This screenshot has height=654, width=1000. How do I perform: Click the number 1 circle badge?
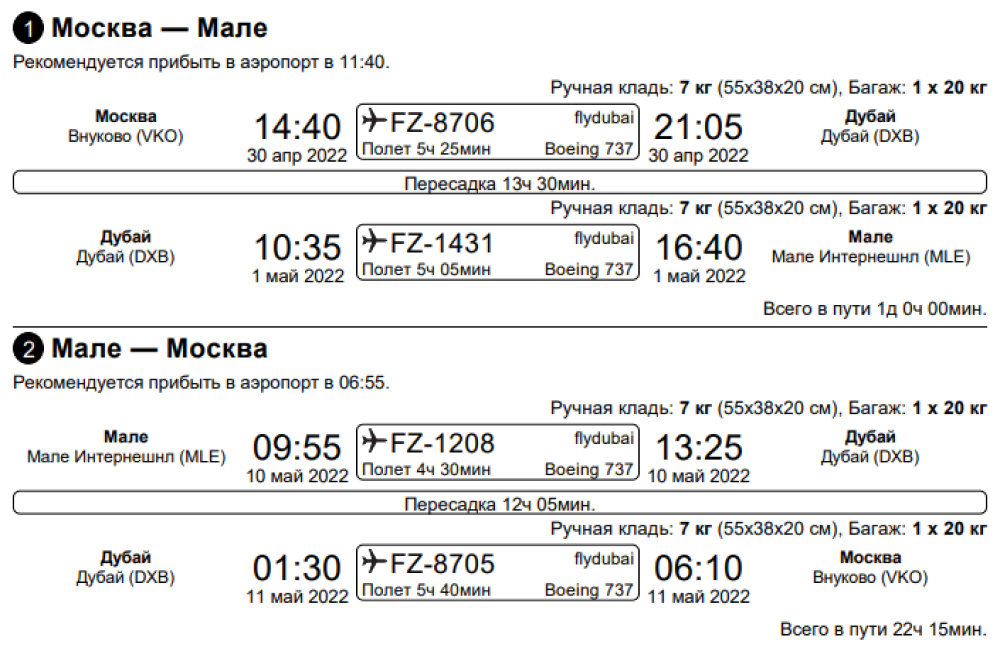pos(28,29)
